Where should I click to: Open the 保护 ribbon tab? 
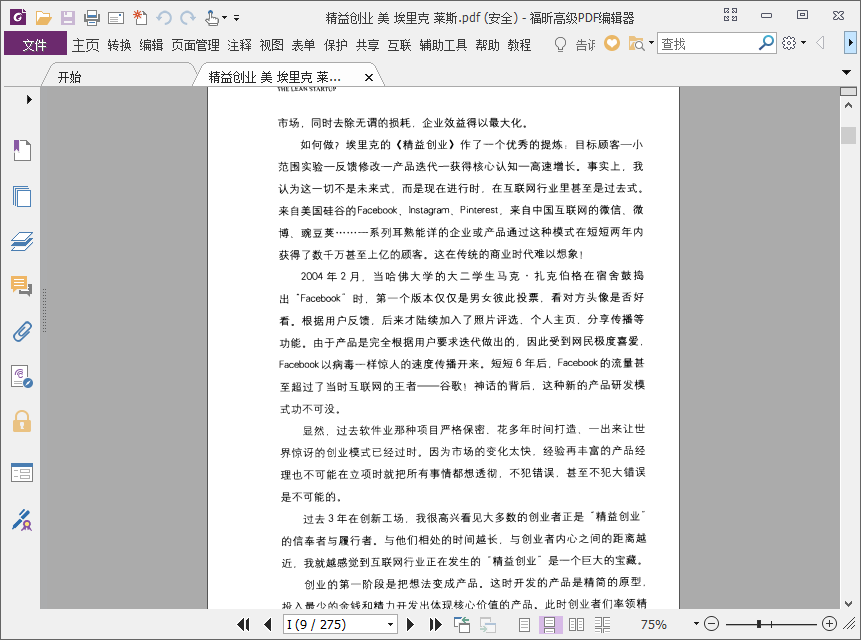[336, 45]
